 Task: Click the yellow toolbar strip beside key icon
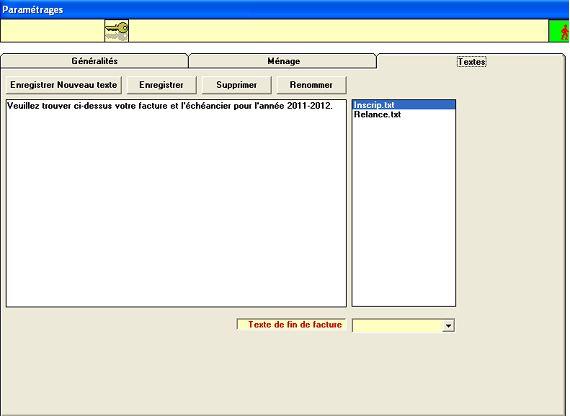pyautogui.click(x=338, y=31)
